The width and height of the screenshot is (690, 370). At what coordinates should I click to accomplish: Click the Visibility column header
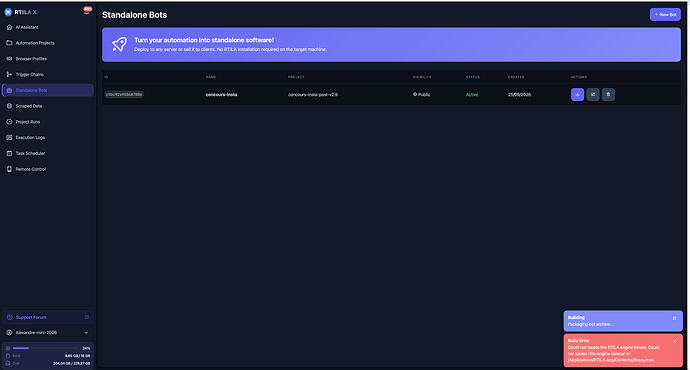pyautogui.click(x=422, y=77)
